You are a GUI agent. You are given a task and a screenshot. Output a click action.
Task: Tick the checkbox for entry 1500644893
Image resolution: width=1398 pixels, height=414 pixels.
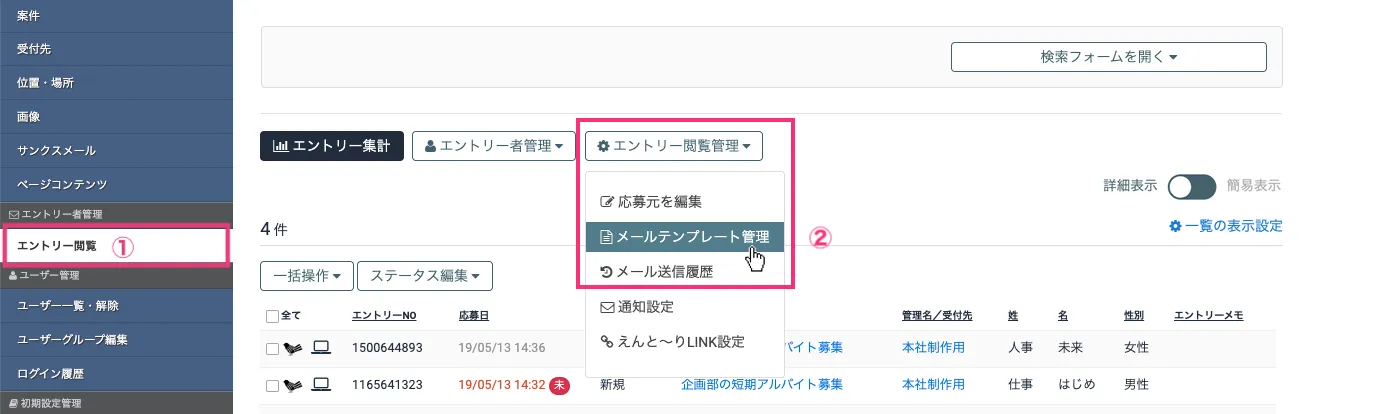coord(273,349)
